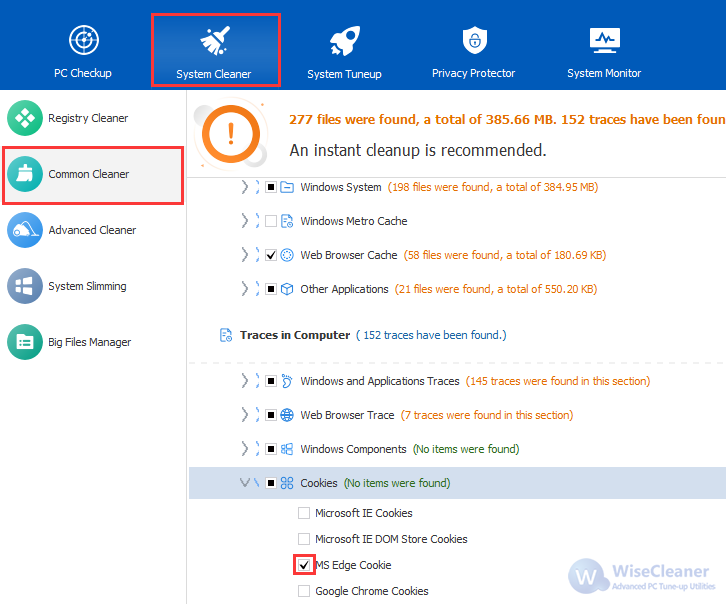Click the Windows System folder icon
The image size is (726, 604).
click(287, 187)
